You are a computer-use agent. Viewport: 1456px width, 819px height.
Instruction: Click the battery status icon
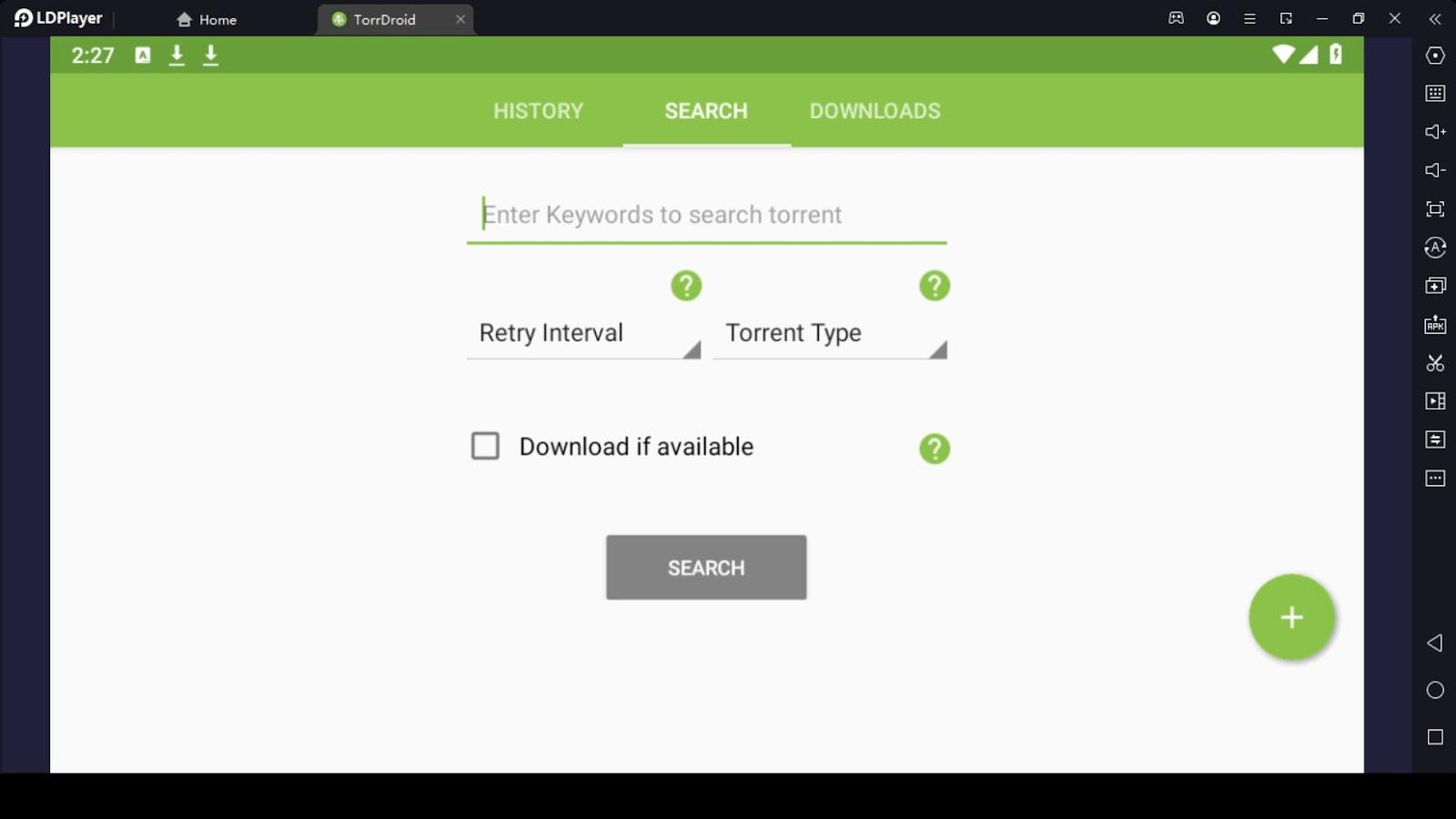1335,55
